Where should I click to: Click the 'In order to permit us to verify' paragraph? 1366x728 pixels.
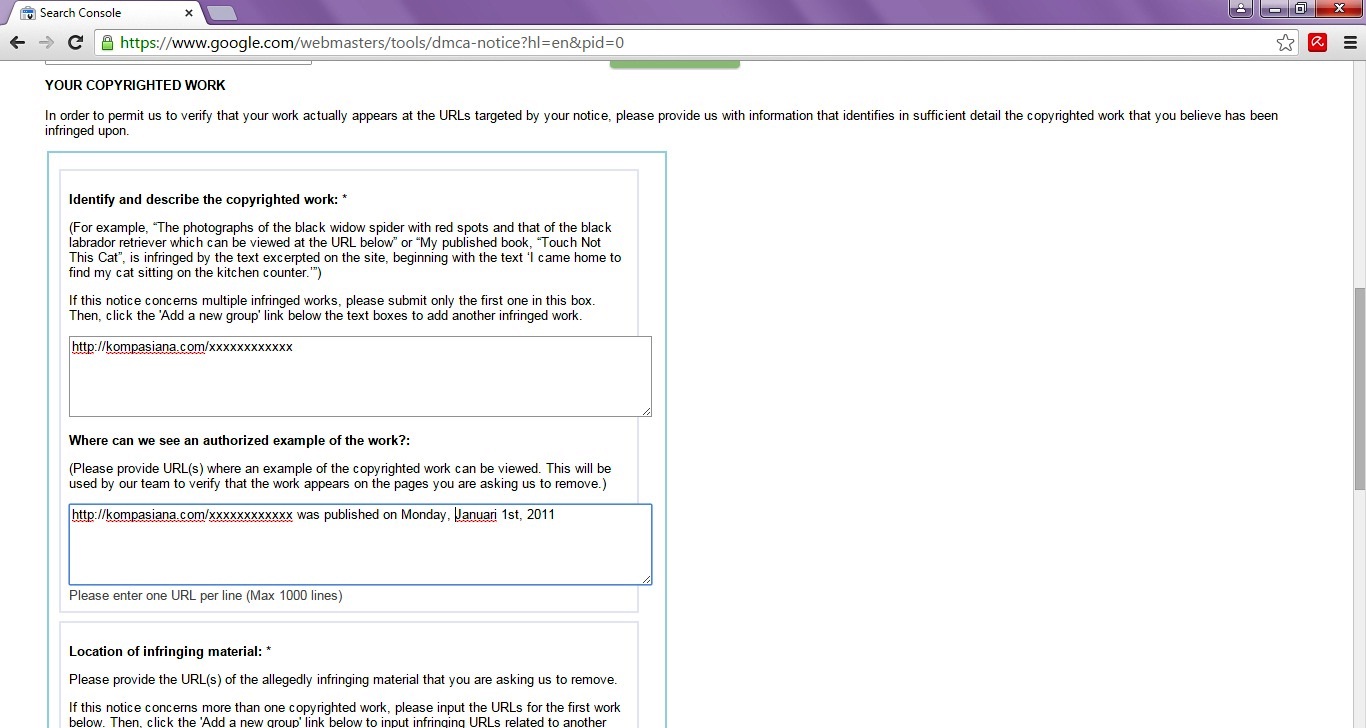pos(661,123)
